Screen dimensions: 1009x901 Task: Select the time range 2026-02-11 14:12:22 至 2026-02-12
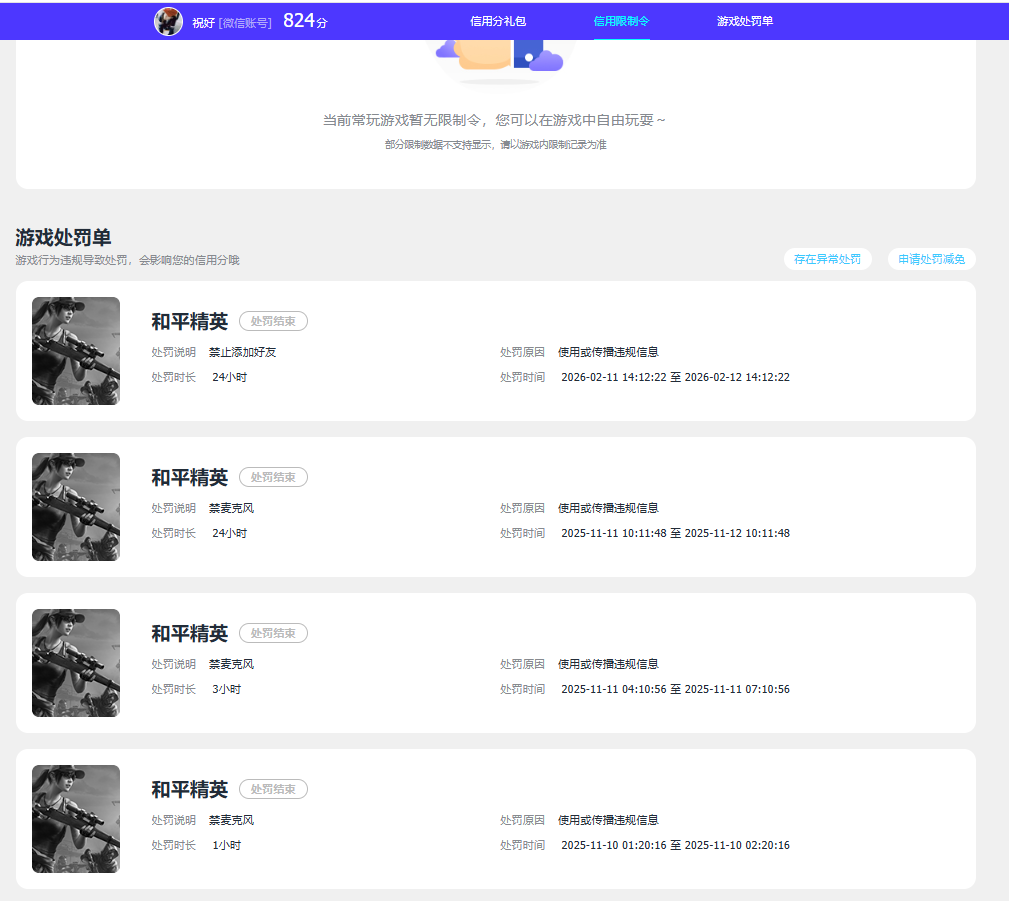click(676, 377)
